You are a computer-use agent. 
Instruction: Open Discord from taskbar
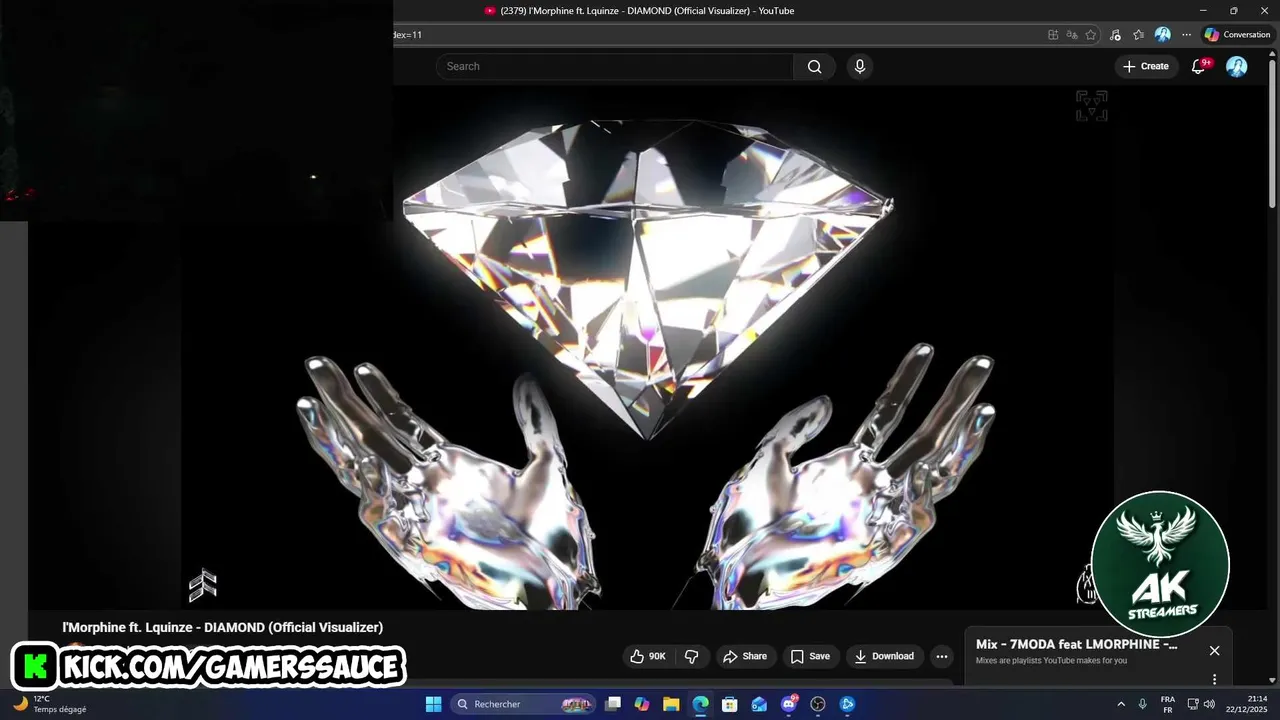[x=789, y=704]
